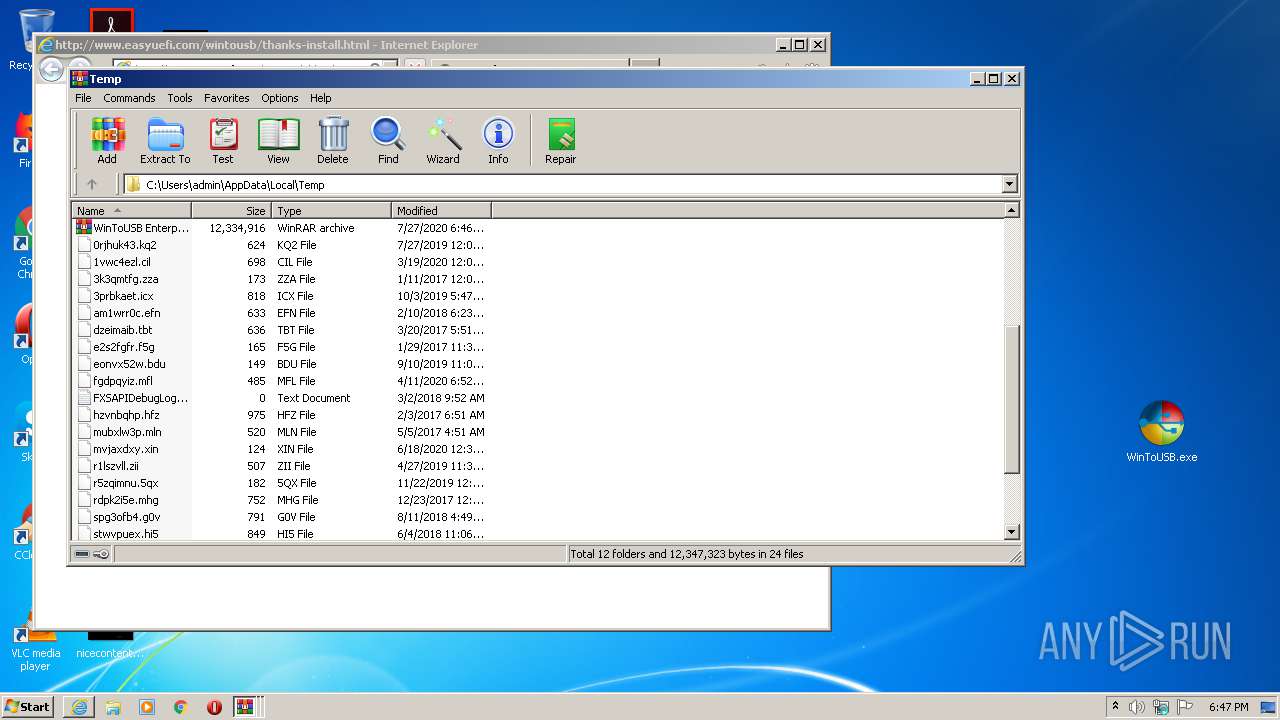Open the File menu
Viewport: 1280px width, 720px height.
(83, 98)
